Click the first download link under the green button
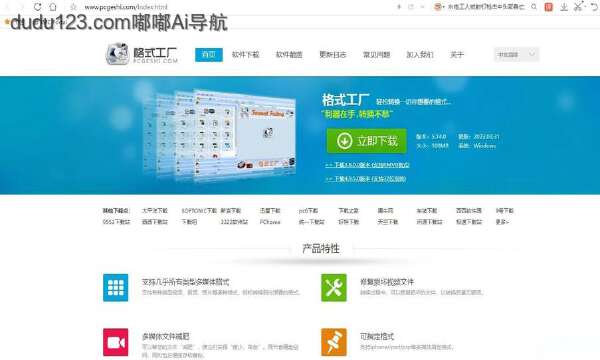The image size is (600, 360). [367, 165]
